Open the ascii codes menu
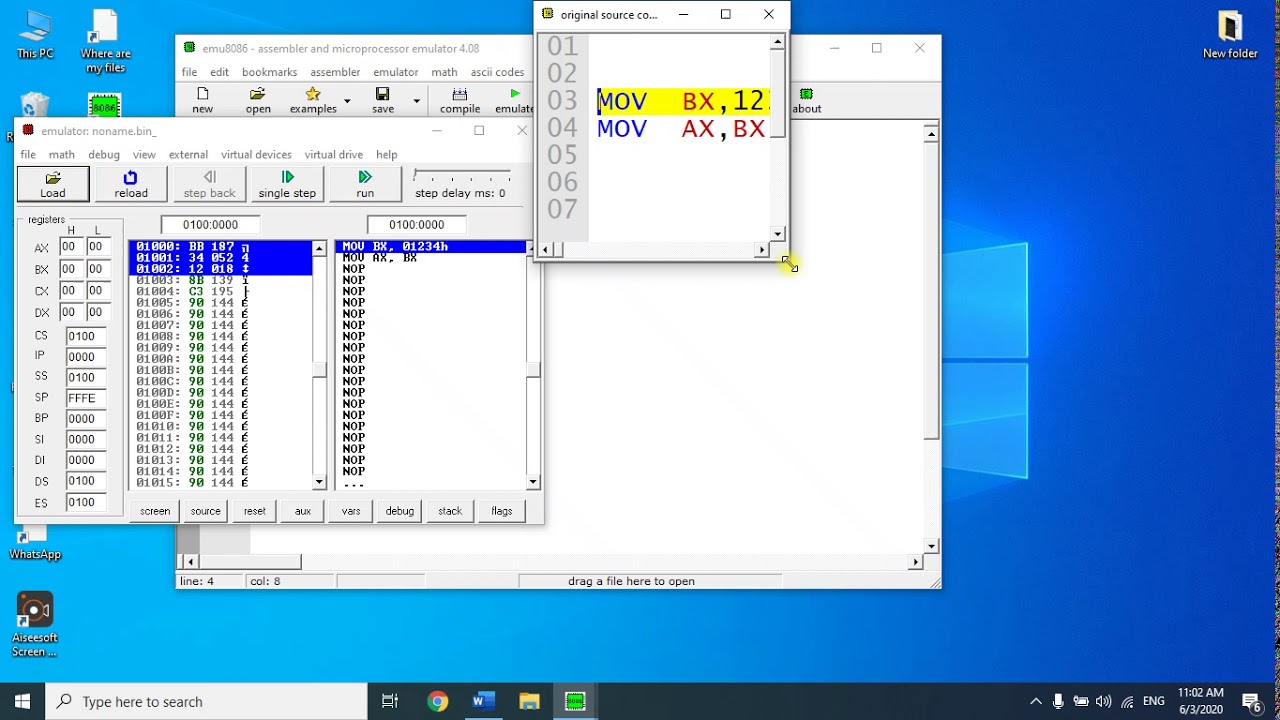This screenshot has width=1280, height=720. click(497, 73)
